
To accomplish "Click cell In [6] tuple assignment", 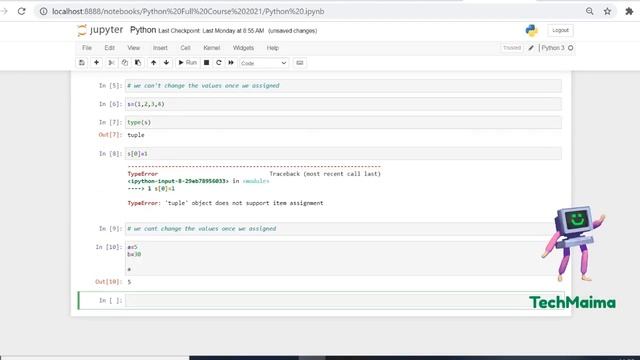I will pyautogui.click(x=343, y=104).
